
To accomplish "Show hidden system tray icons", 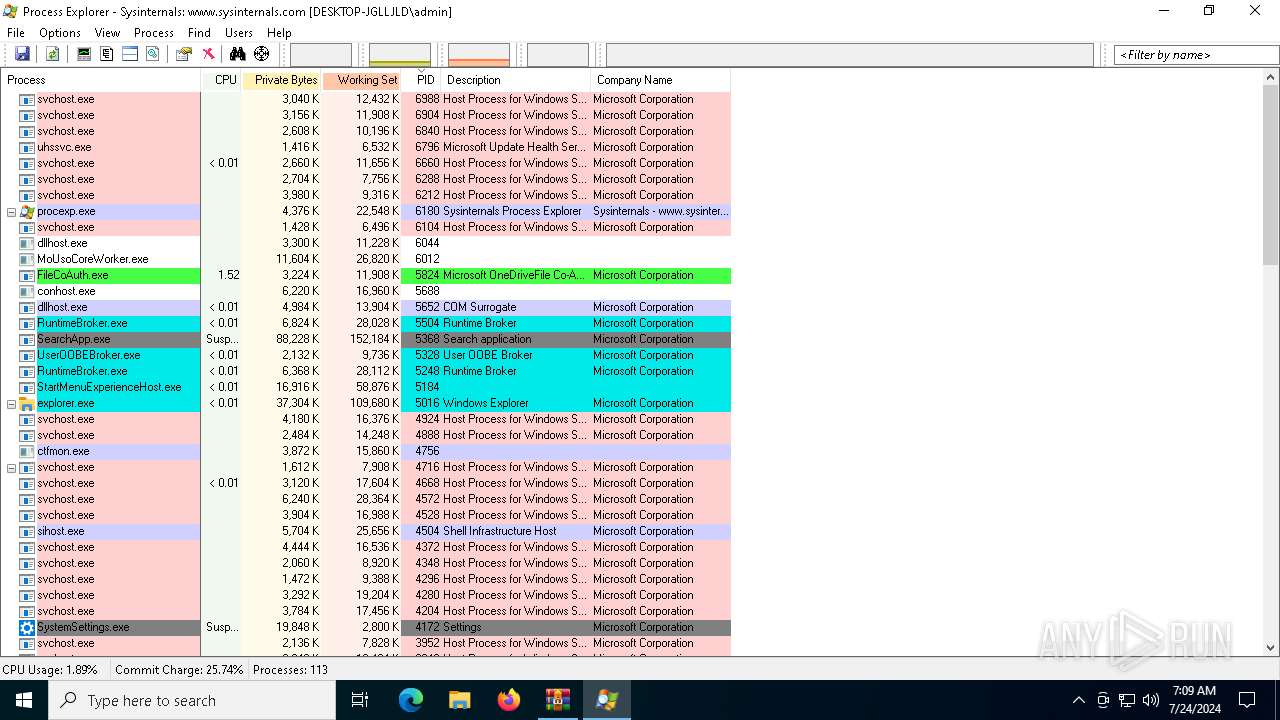I will tap(1078, 700).
